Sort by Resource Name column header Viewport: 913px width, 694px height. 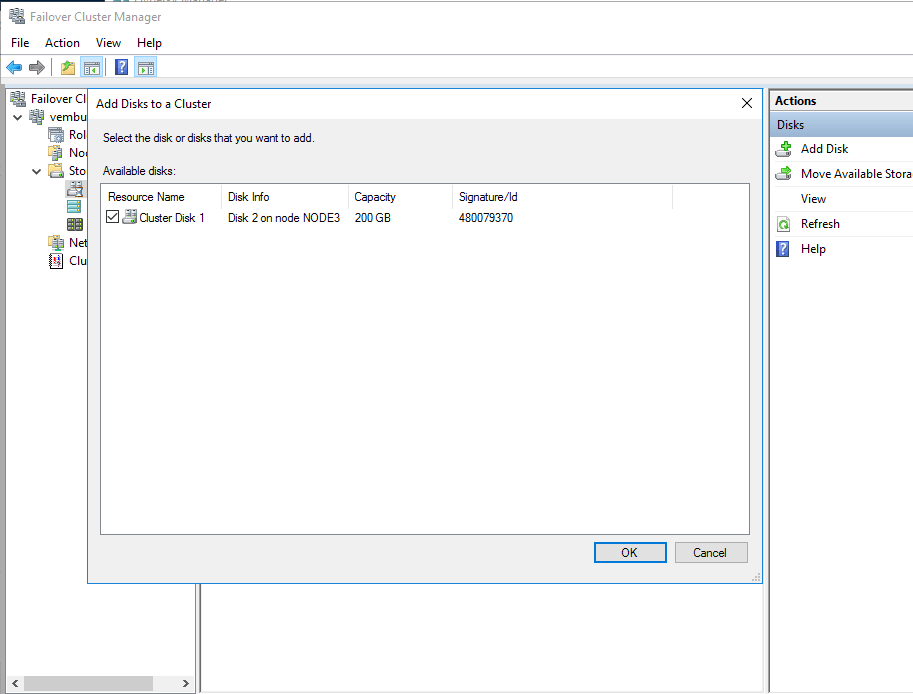tap(161, 197)
